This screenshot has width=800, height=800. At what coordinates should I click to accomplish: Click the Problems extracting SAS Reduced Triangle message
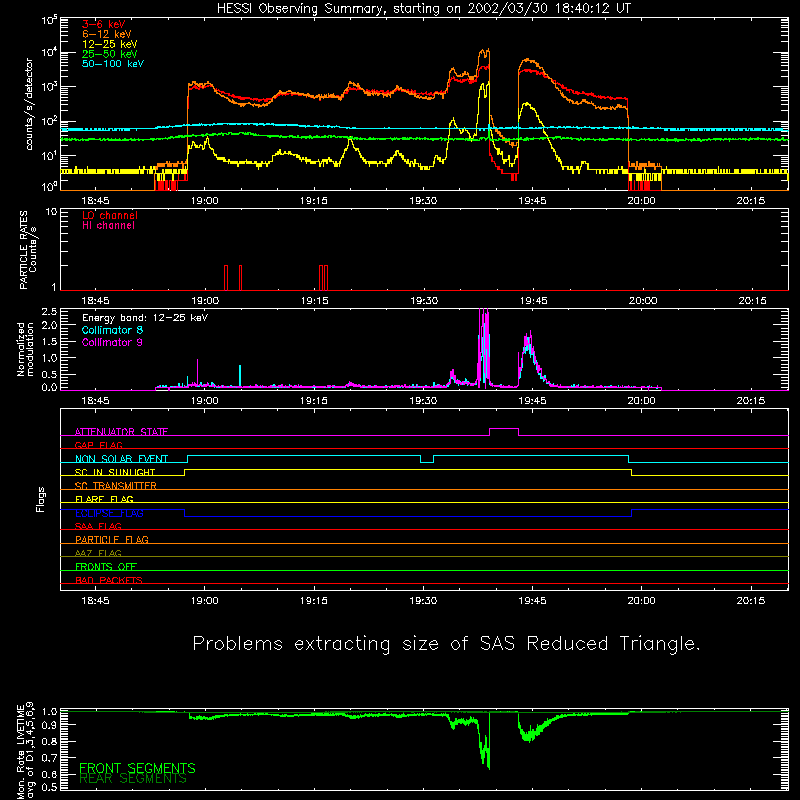446,644
